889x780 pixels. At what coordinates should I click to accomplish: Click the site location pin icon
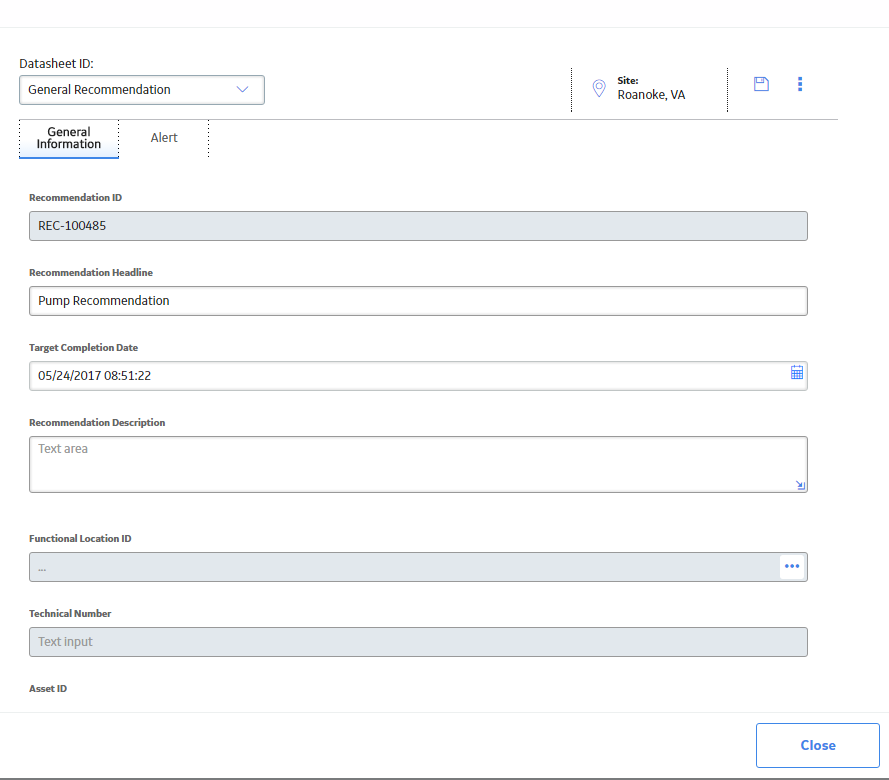pyautogui.click(x=599, y=88)
